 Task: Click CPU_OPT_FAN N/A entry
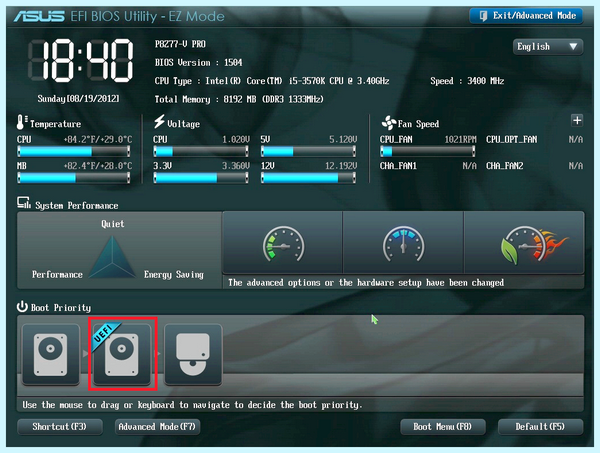tap(534, 139)
